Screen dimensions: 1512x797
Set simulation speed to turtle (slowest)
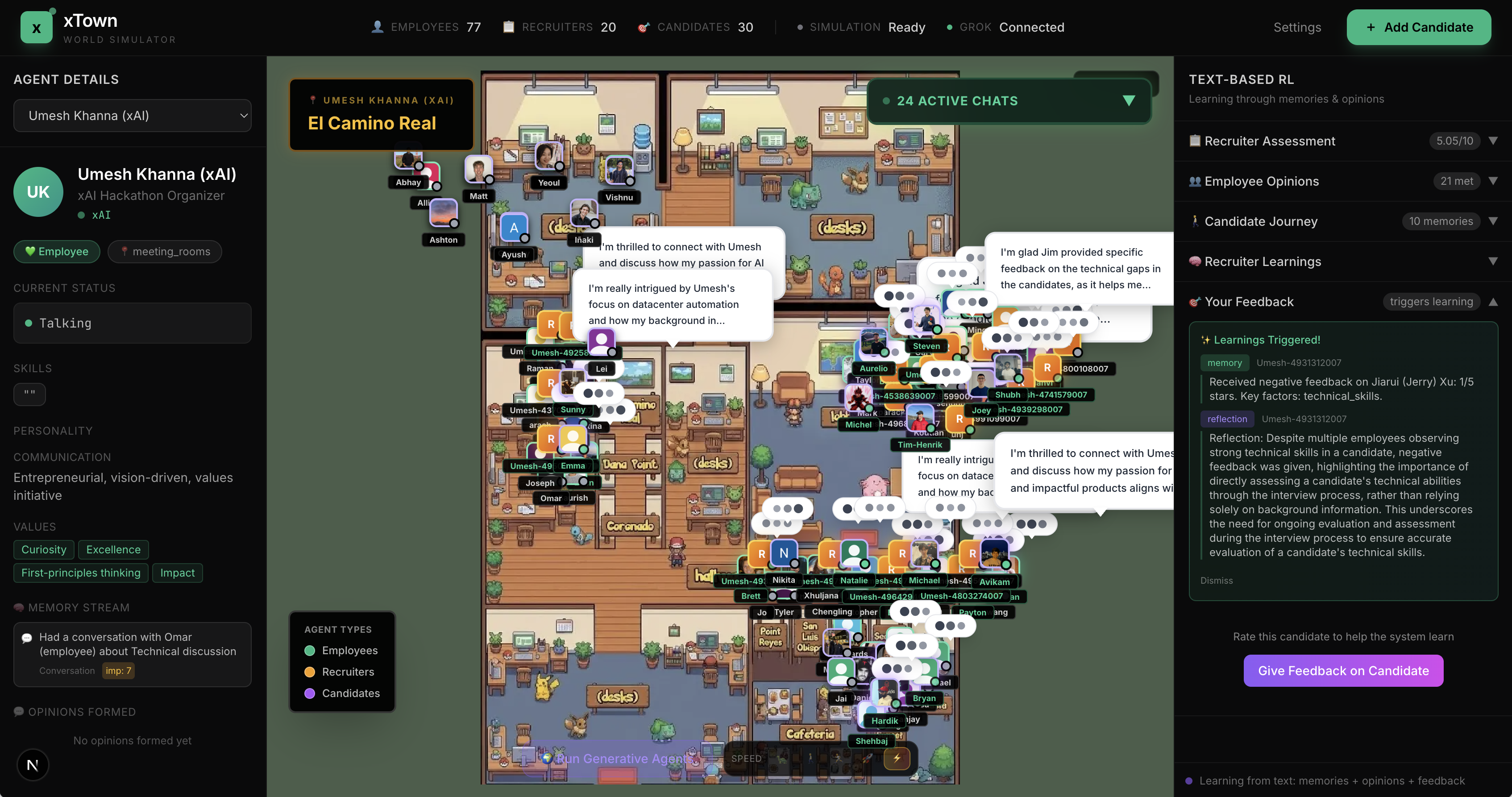[x=782, y=759]
